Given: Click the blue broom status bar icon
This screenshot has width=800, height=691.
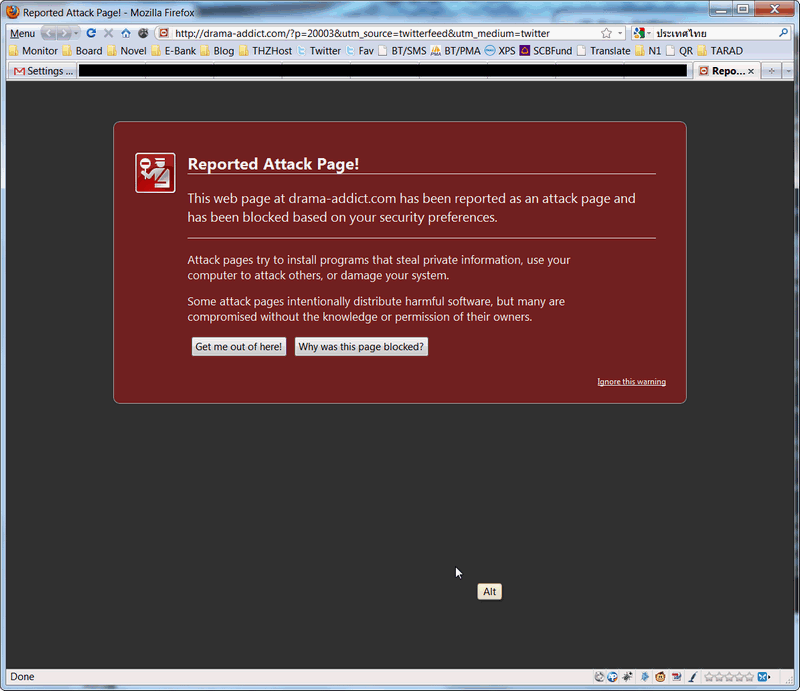Looking at the screenshot, I should click(x=692, y=677).
